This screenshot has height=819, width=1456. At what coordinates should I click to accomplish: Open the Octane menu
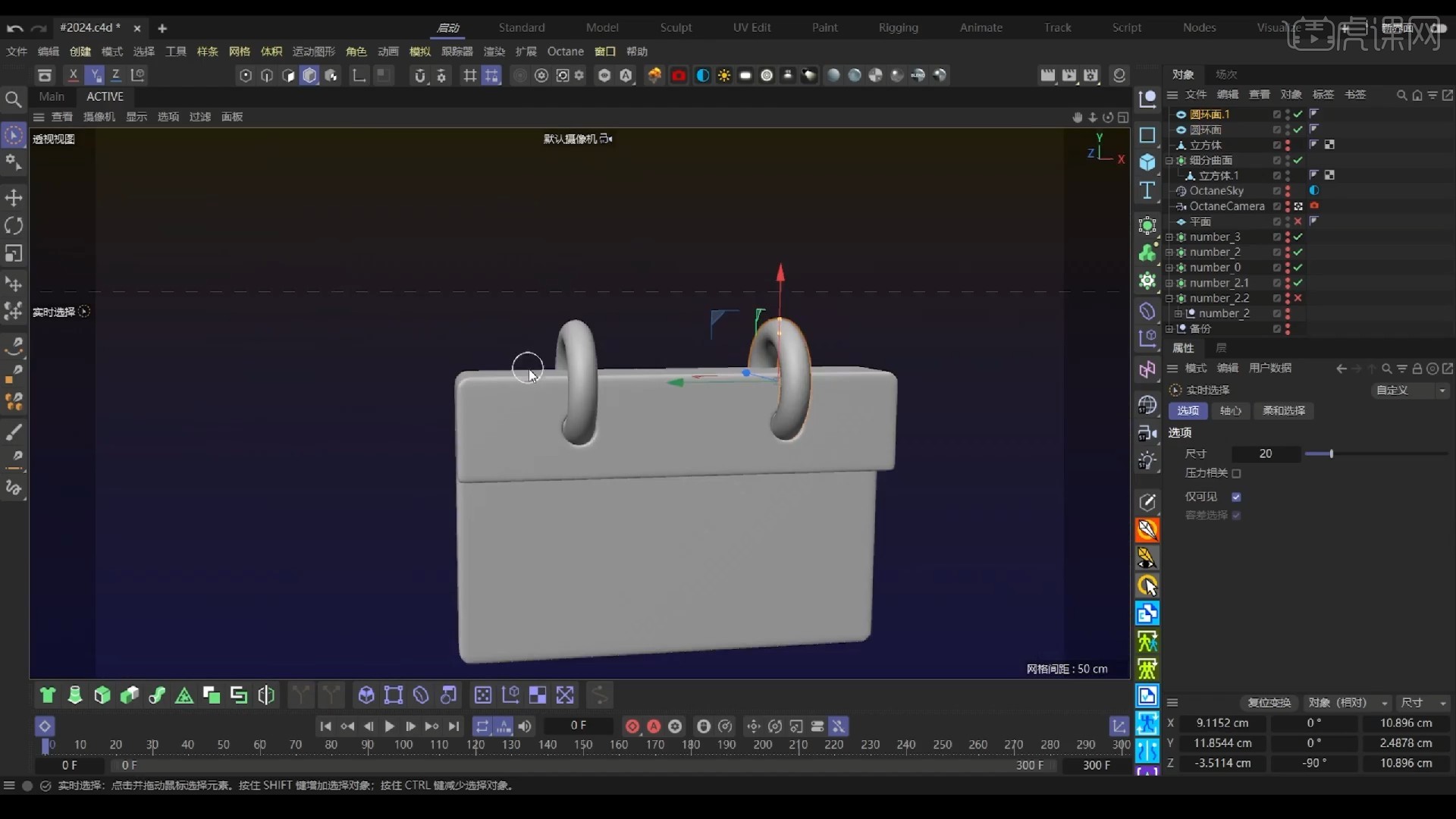click(x=565, y=52)
